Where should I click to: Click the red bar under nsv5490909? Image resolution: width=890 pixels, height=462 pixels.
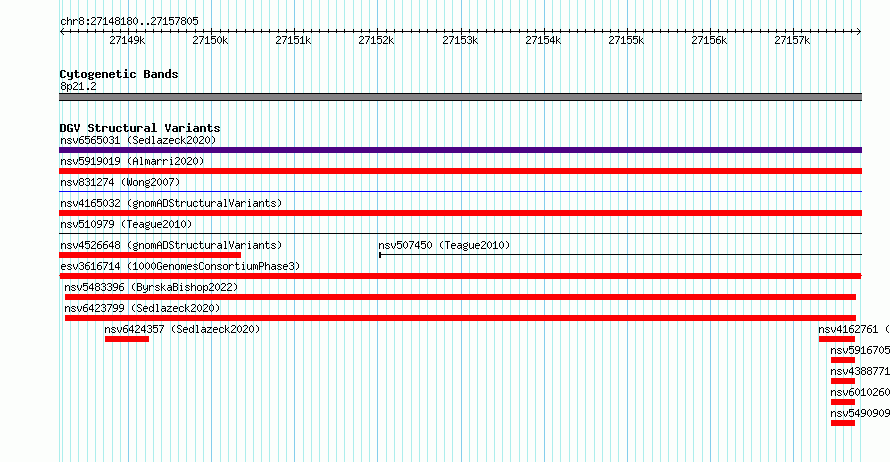pos(843,423)
